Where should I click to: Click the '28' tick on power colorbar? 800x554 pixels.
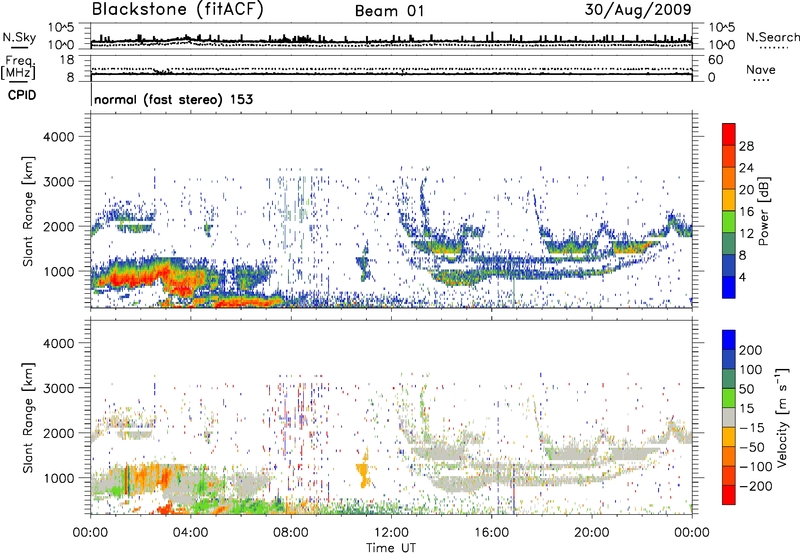coord(746,146)
